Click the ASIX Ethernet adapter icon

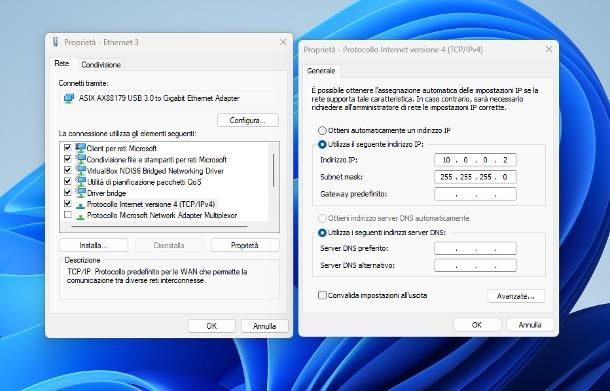(69, 98)
